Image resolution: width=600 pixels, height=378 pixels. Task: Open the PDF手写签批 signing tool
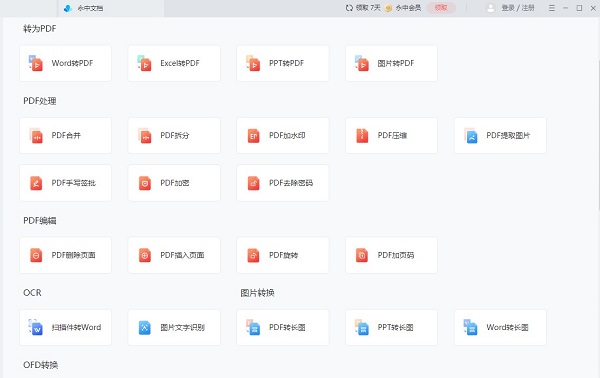tap(65, 183)
